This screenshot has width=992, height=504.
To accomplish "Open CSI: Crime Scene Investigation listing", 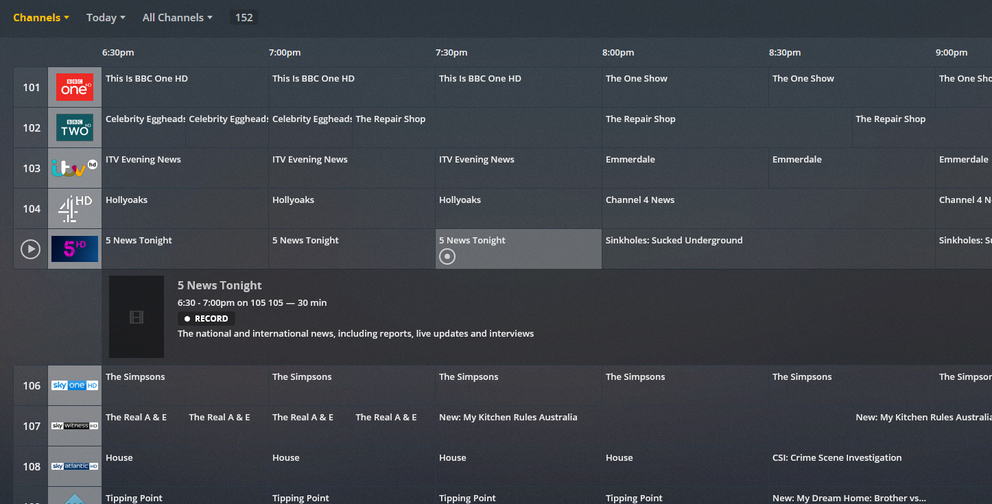I will [881, 467].
